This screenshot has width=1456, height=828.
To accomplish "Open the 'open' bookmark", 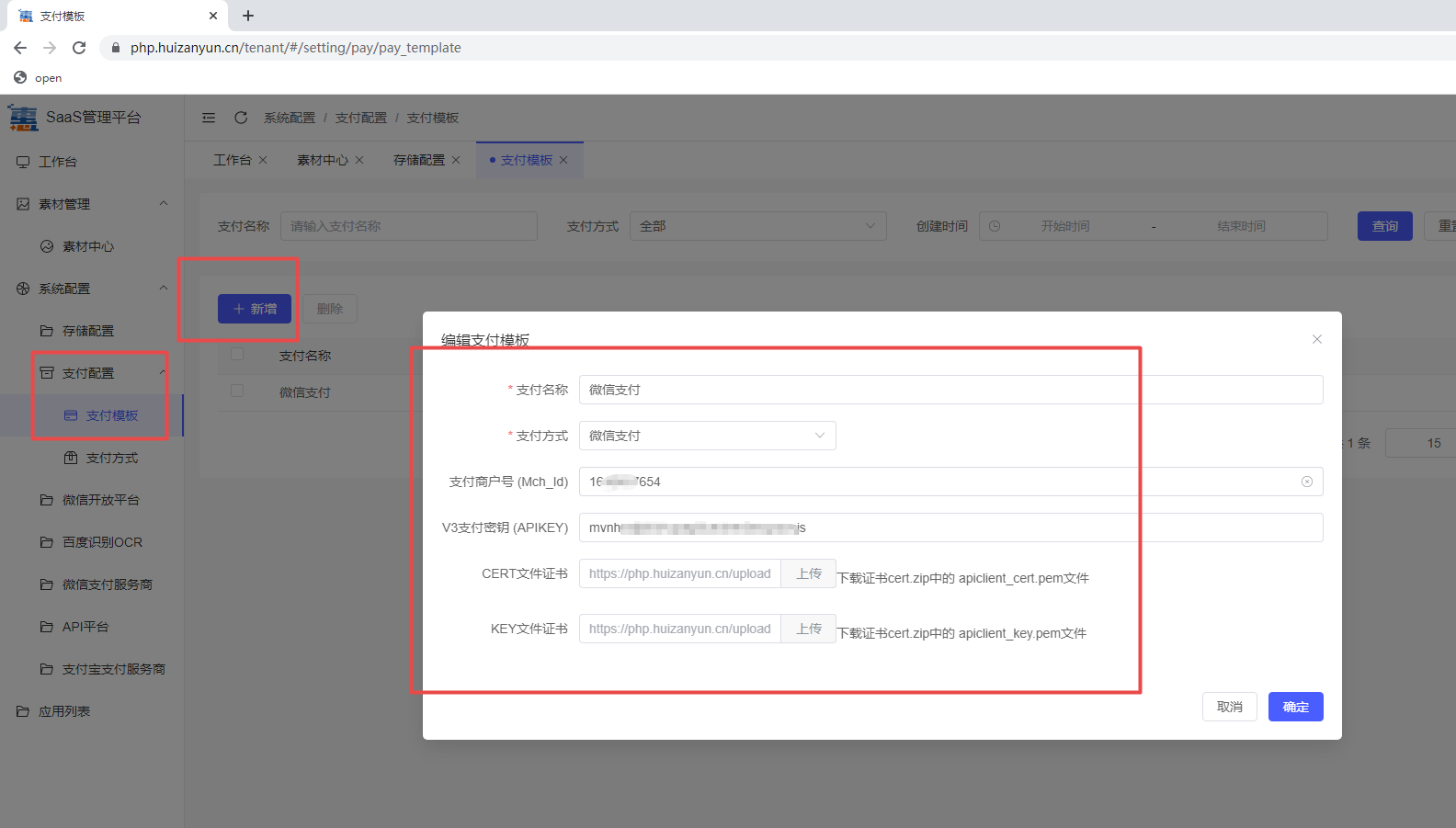I will [39, 78].
